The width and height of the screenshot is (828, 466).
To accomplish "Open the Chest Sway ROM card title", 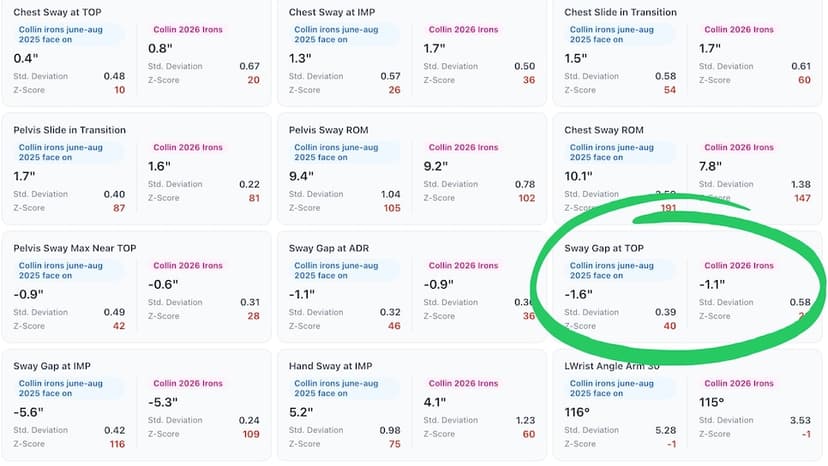I will coord(604,130).
